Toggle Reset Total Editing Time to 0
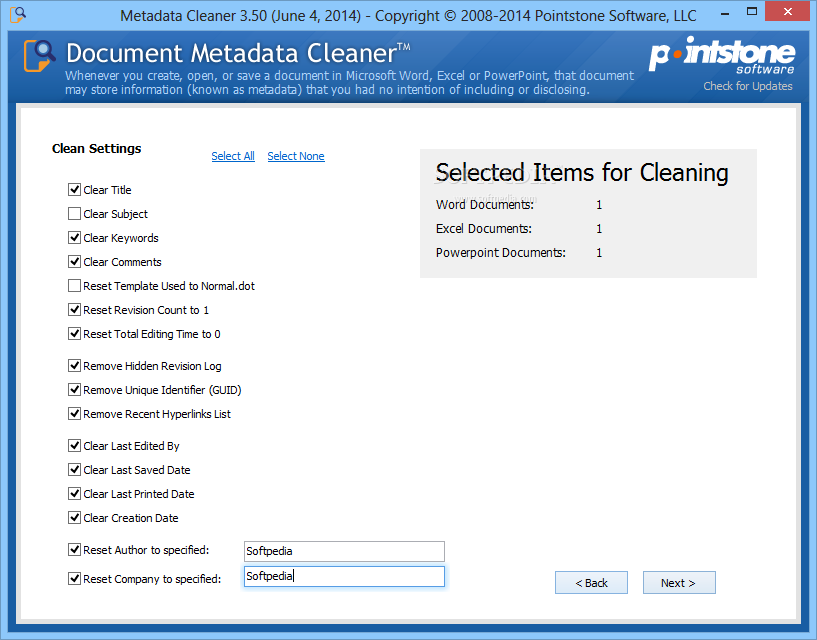This screenshot has height=640, width=817. pyautogui.click(x=75, y=334)
